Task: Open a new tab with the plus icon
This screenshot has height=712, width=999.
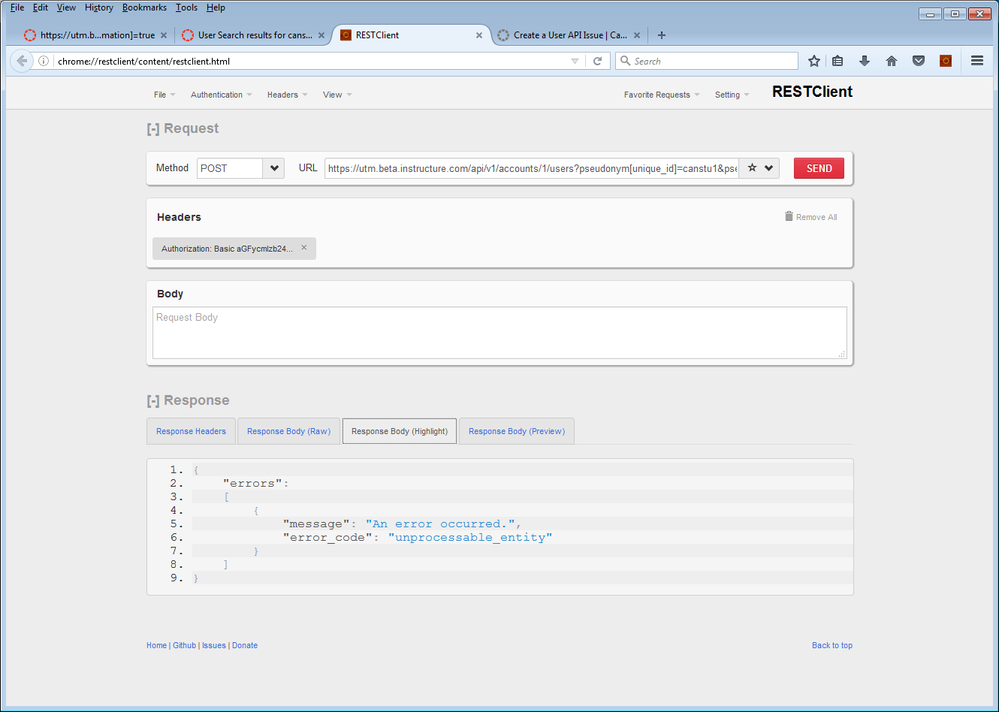Action: (x=661, y=35)
